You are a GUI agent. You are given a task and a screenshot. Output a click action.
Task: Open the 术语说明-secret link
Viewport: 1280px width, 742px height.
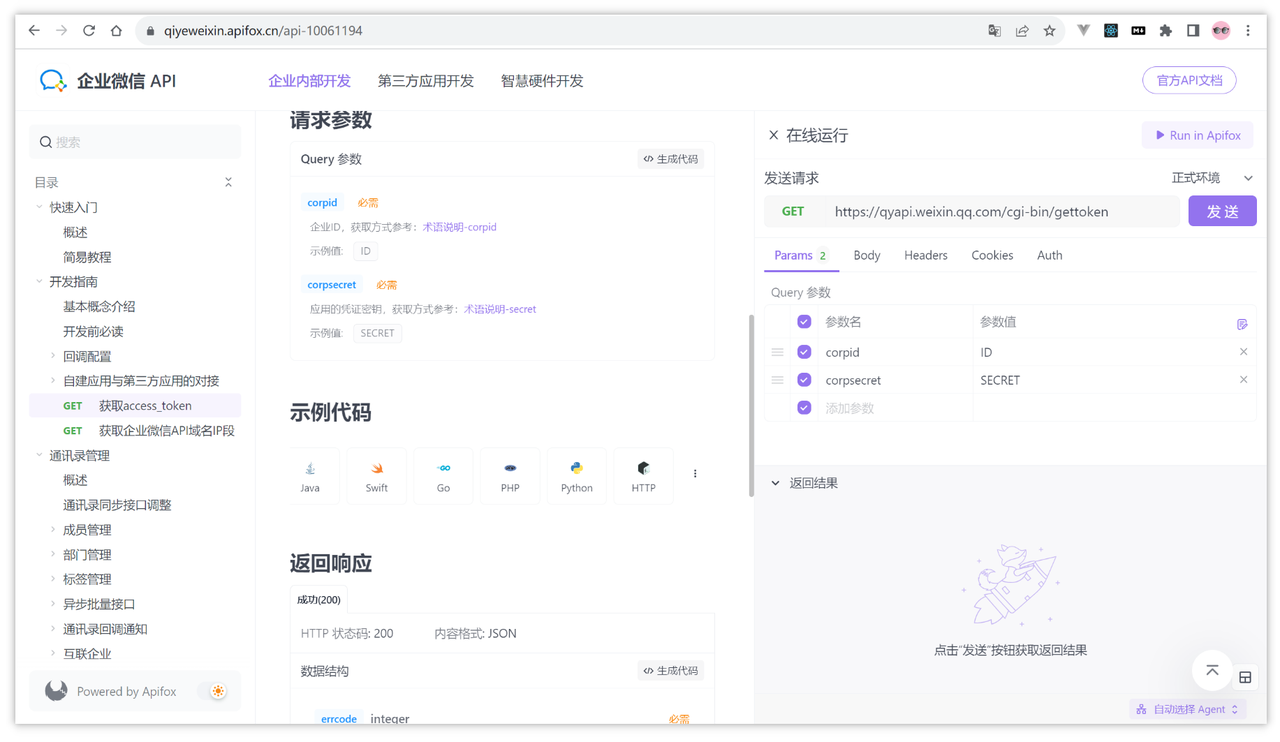[x=499, y=309]
